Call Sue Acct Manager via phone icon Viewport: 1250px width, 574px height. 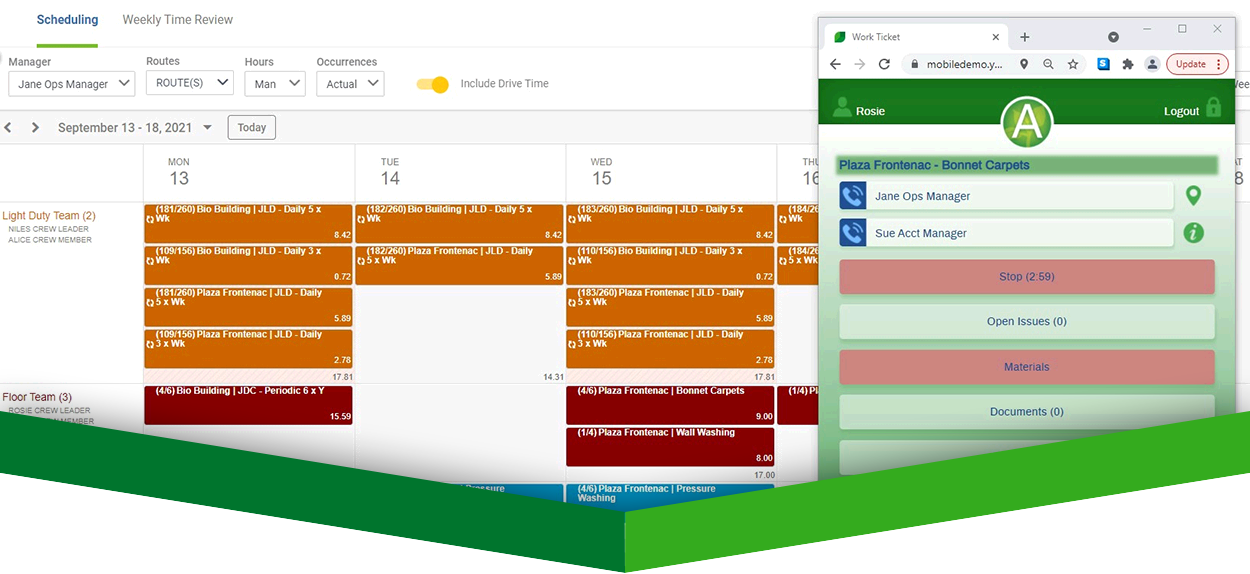pos(853,233)
